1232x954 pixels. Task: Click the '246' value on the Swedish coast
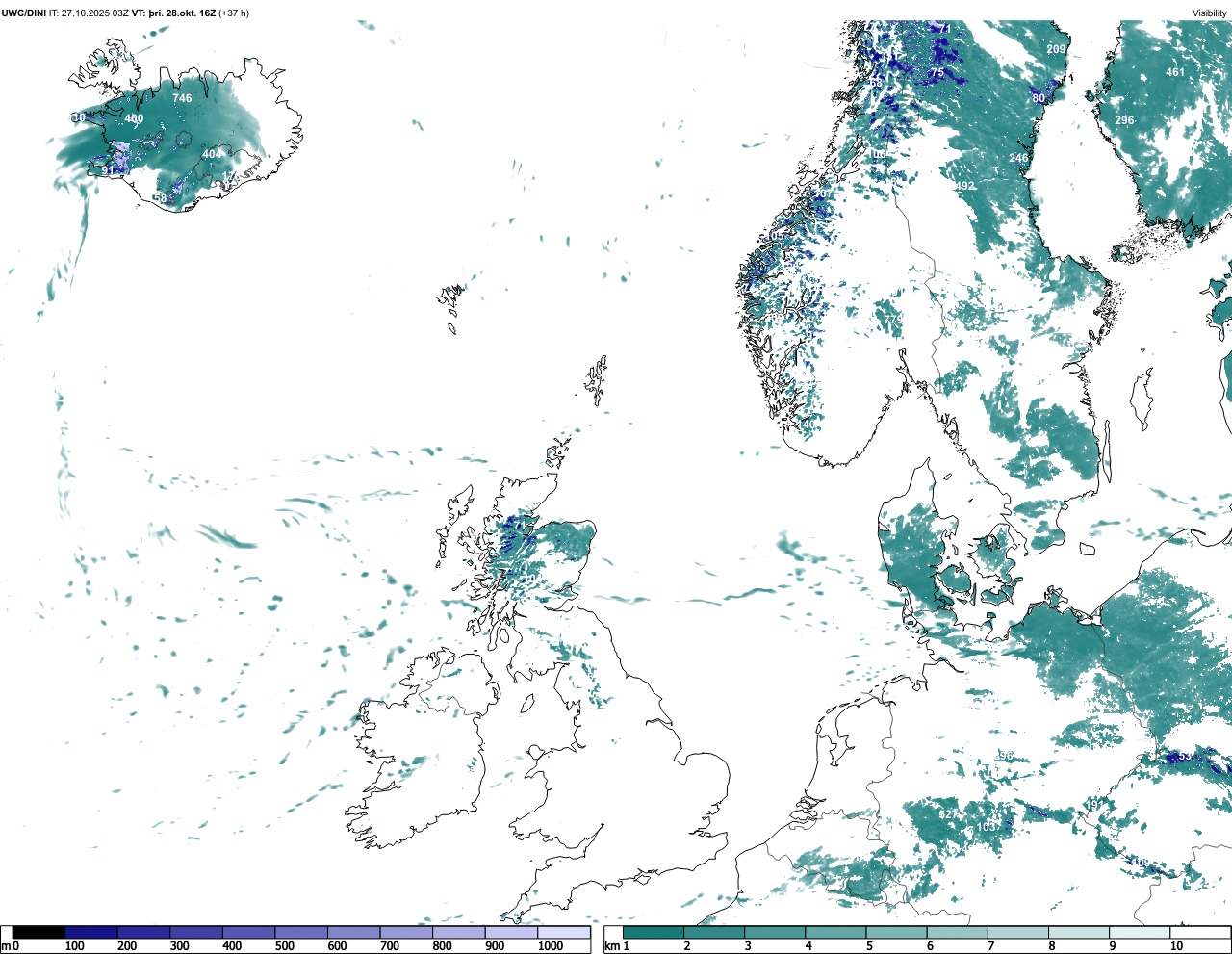coord(1018,158)
